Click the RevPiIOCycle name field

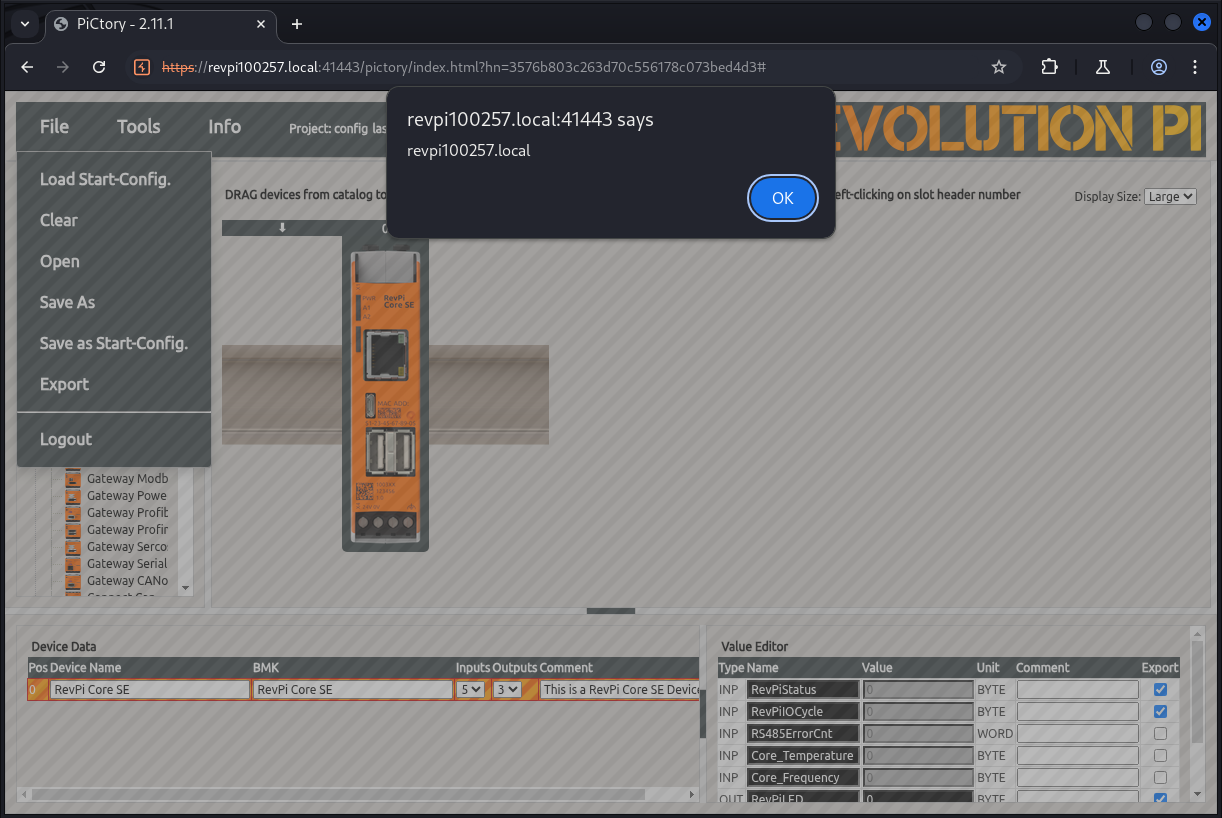(x=803, y=712)
